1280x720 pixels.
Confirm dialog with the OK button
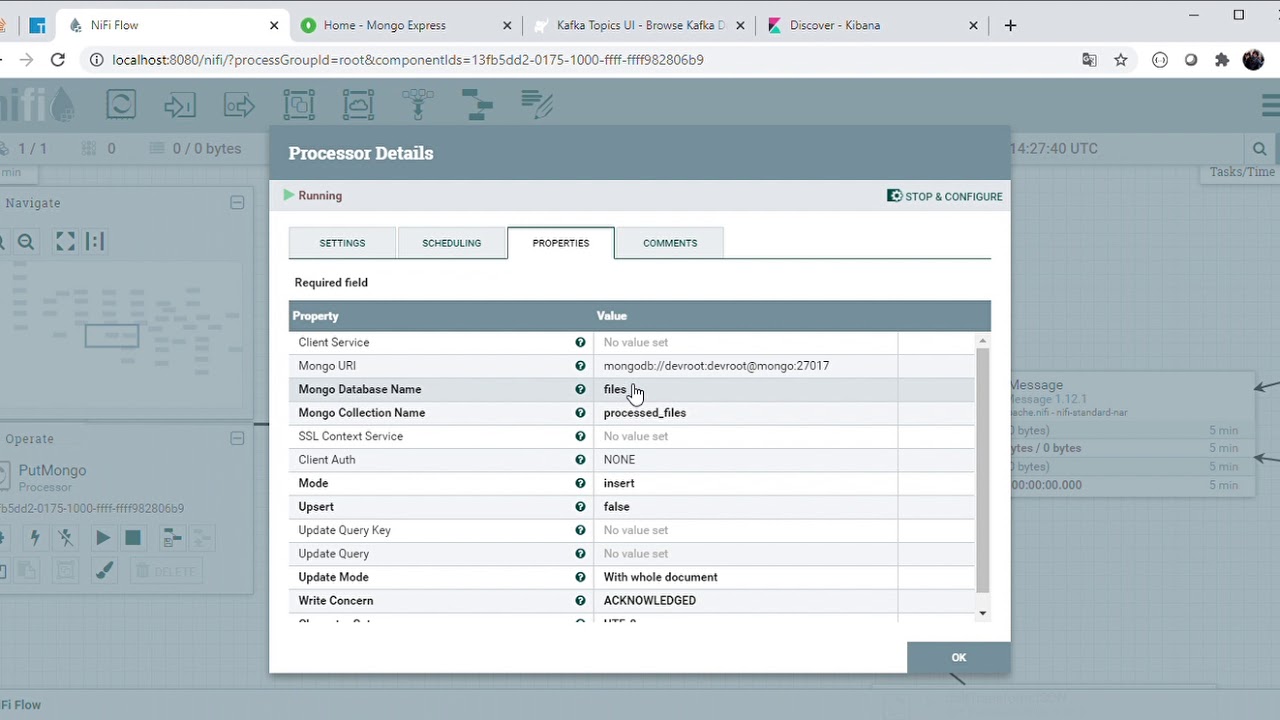click(957, 657)
